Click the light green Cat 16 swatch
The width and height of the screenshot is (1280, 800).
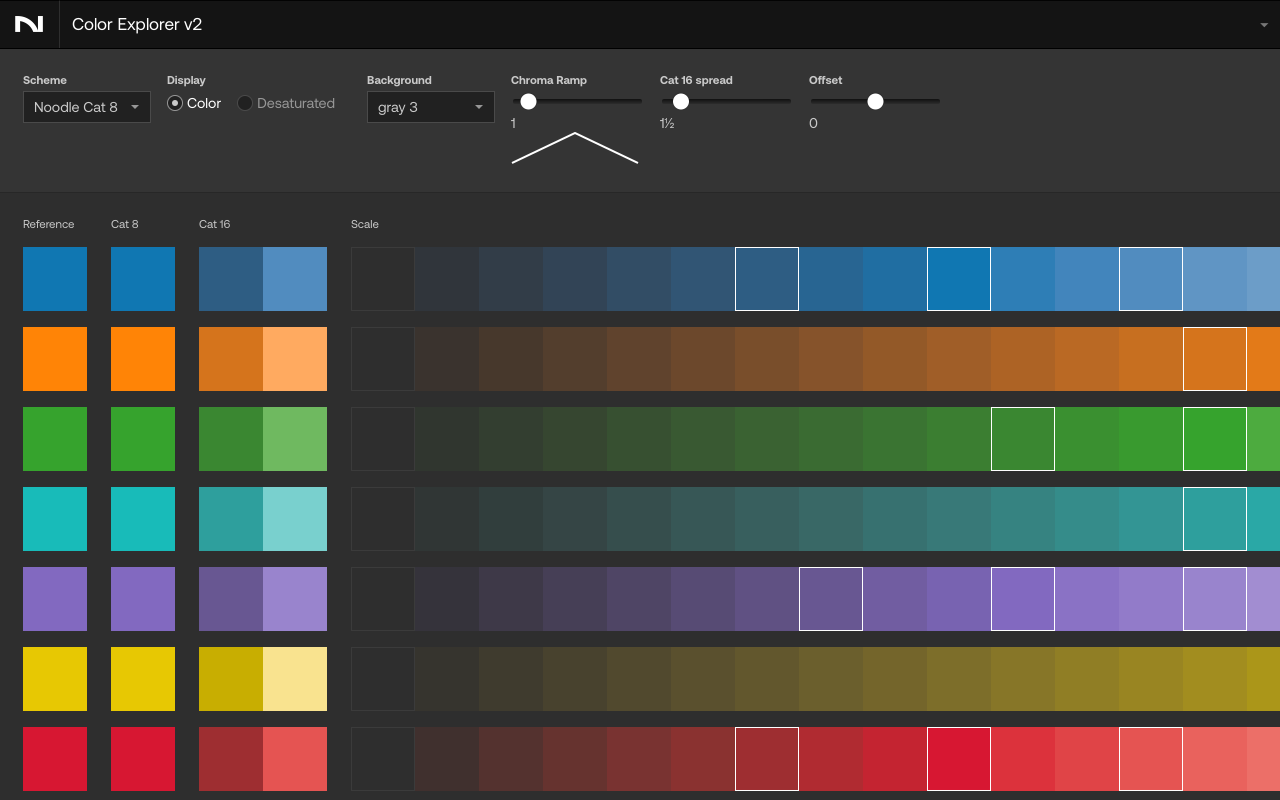click(x=295, y=439)
